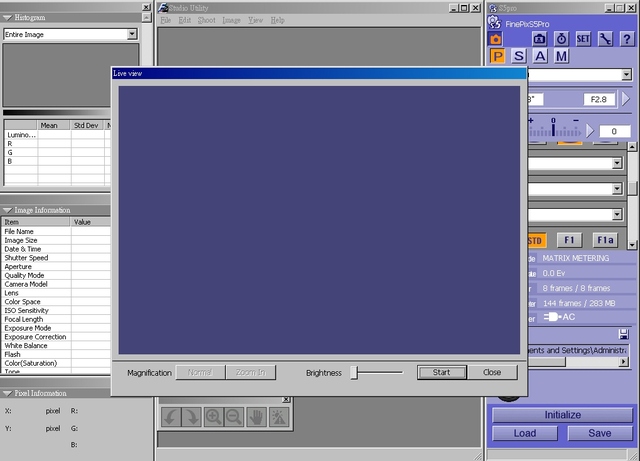Open the Help menu in Studio Utility

[x=278, y=20]
